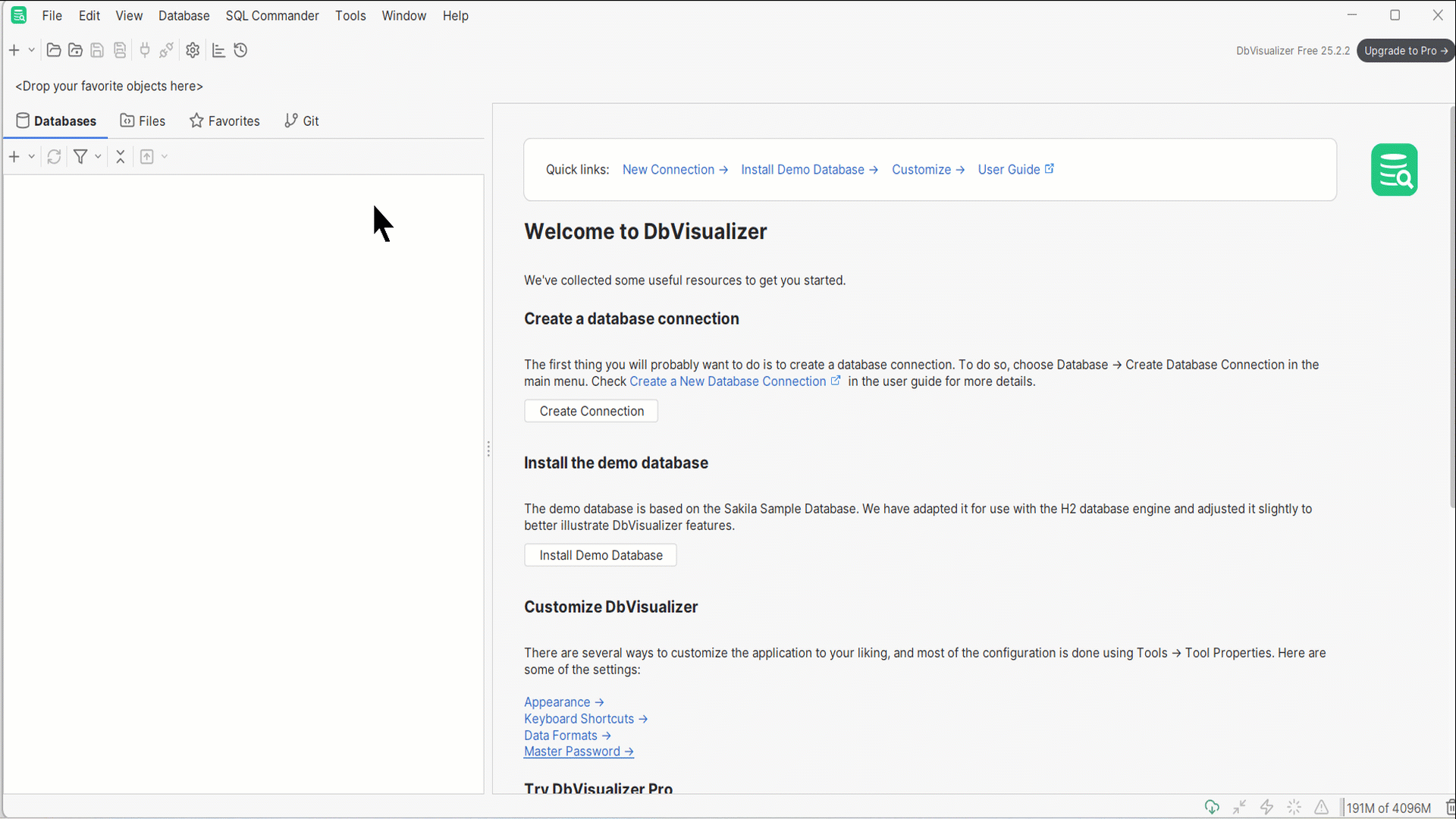
Task: Click the memory indicator showing 191M of 4096M
Action: point(1390,807)
